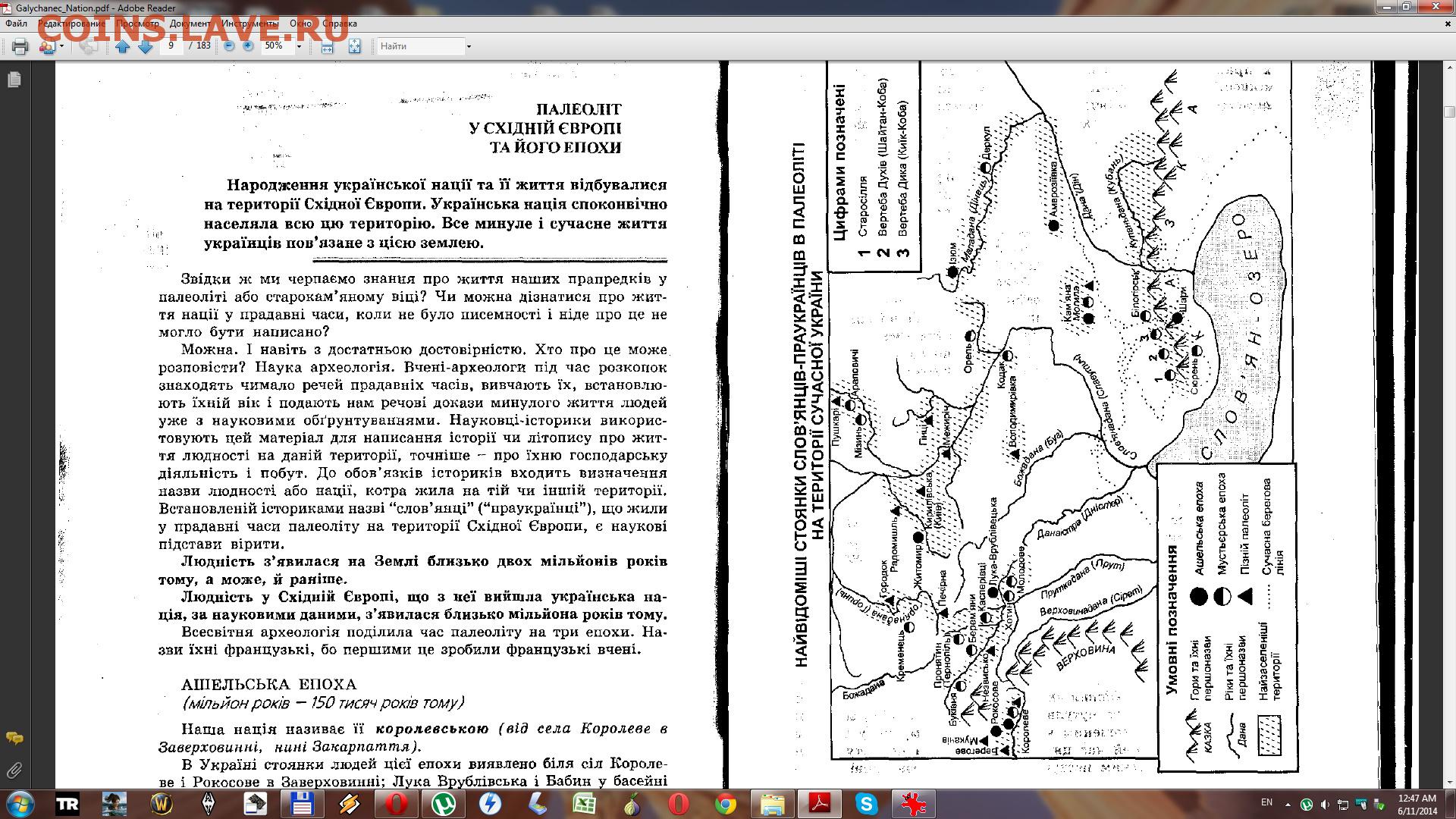Open the Окно menu
1456x819 pixels.
[x=300, y=24]
